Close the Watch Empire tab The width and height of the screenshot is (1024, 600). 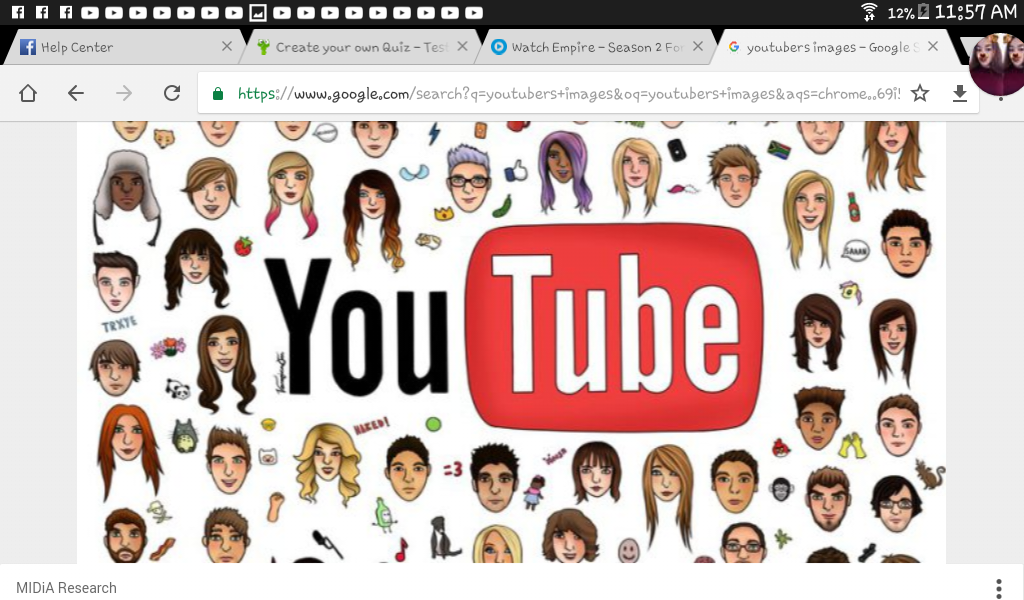(x=698, y=46)
